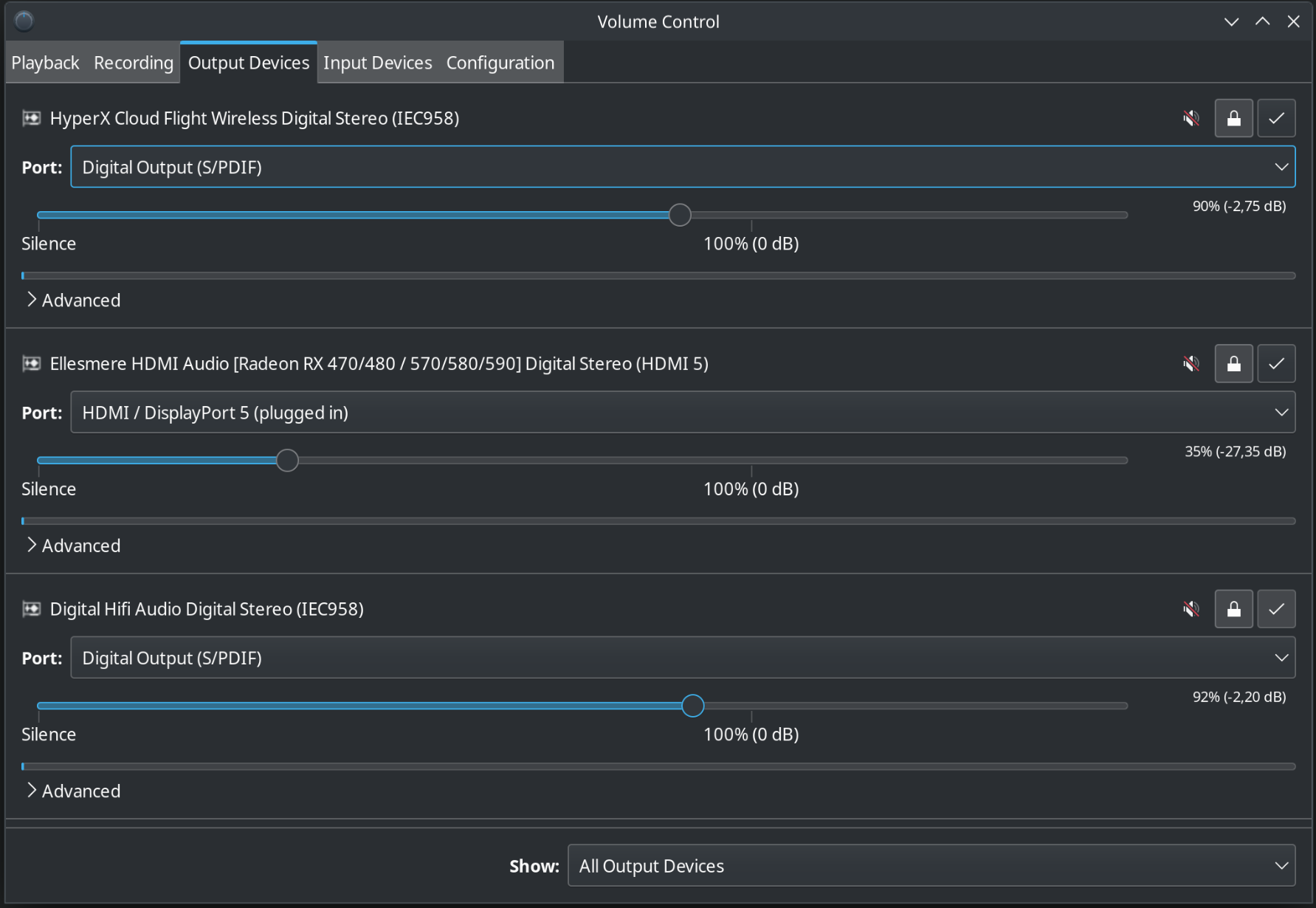The width and height of the screenshot is (1316, 908).
Task: Close the Volume Control window
Action: (1294, 21)
